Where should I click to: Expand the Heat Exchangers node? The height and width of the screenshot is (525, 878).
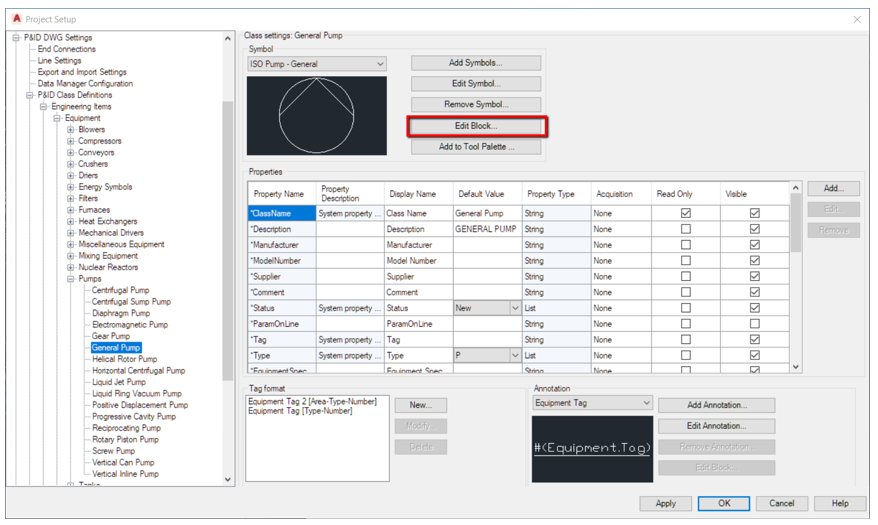[71, 221]
